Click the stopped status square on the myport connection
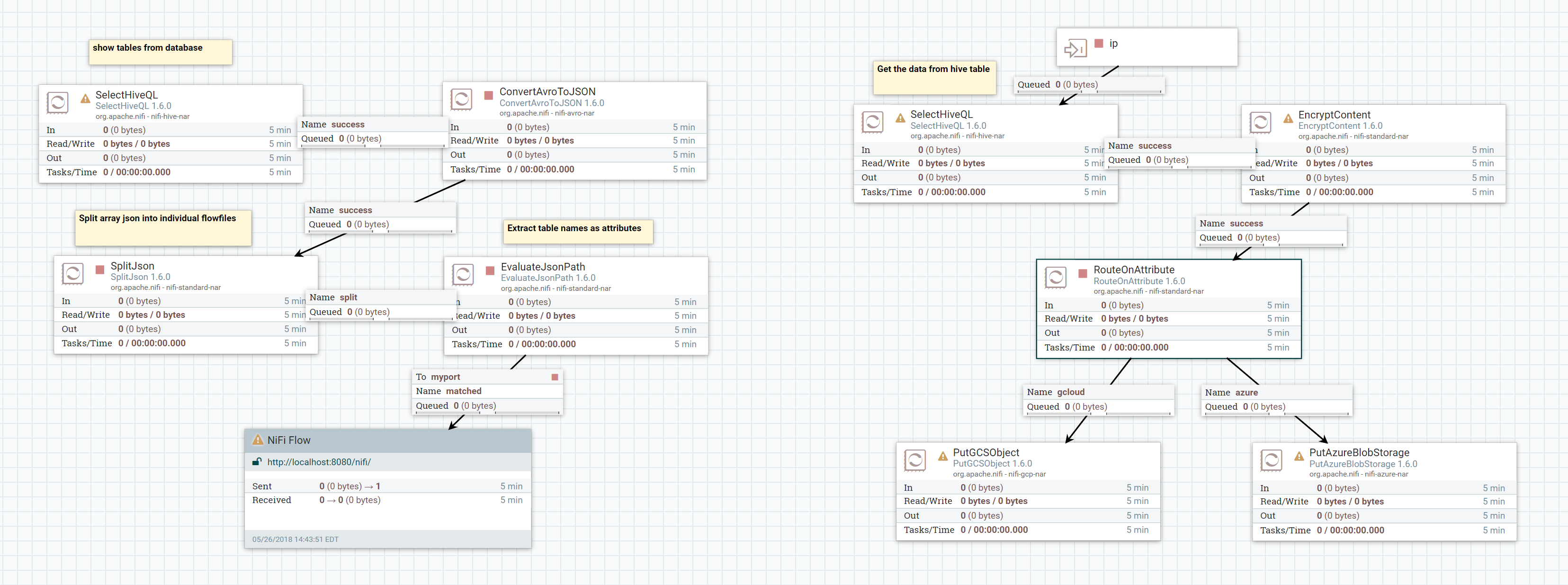The image size is (1568, 585). (555, 377)
